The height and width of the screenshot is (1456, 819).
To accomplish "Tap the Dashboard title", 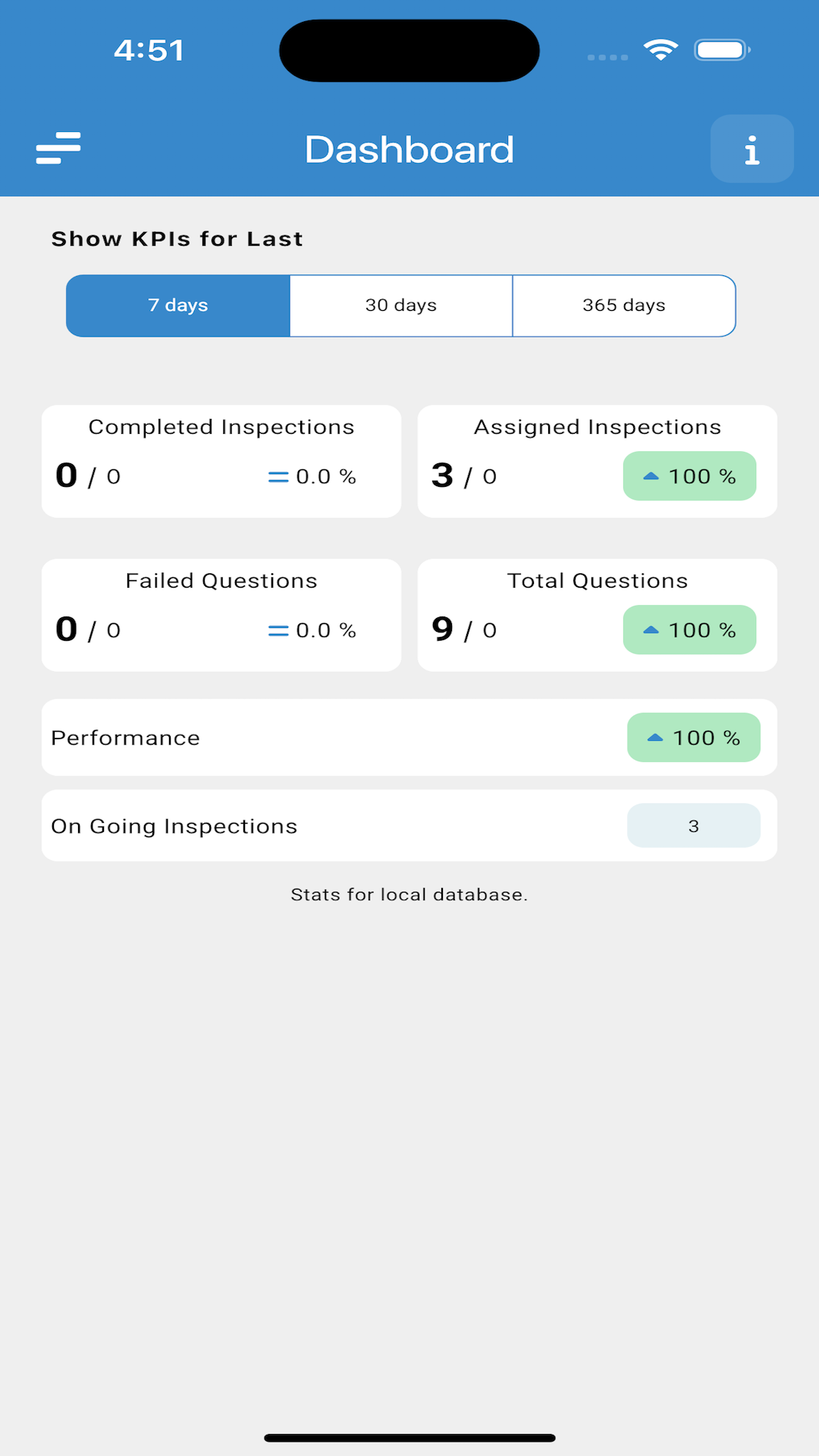I will [x=409, y=149].
